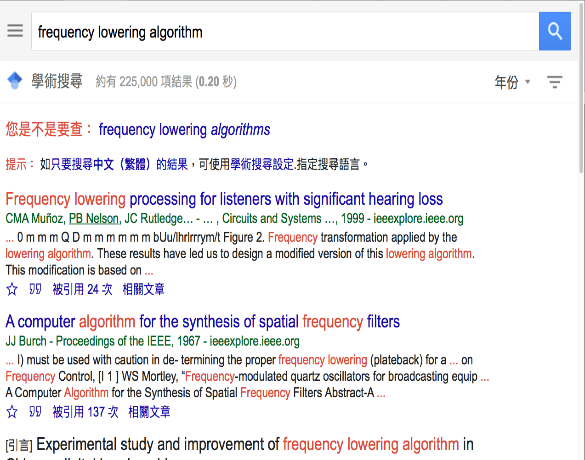Open 相關文章 for the 1999 result
Viewport: 585px width, 460px height.
coord(144,289)
